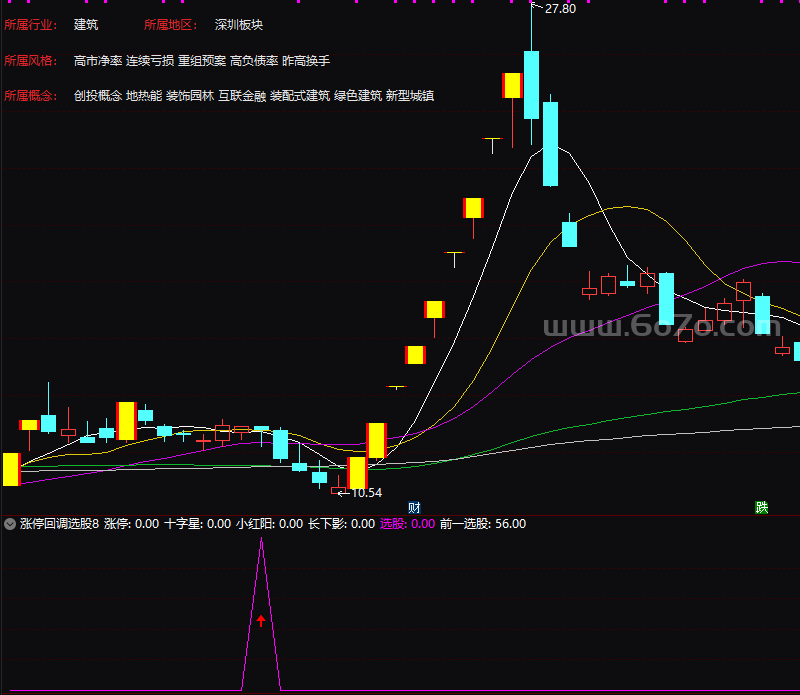Click the green 跌 marker icon

761,507
